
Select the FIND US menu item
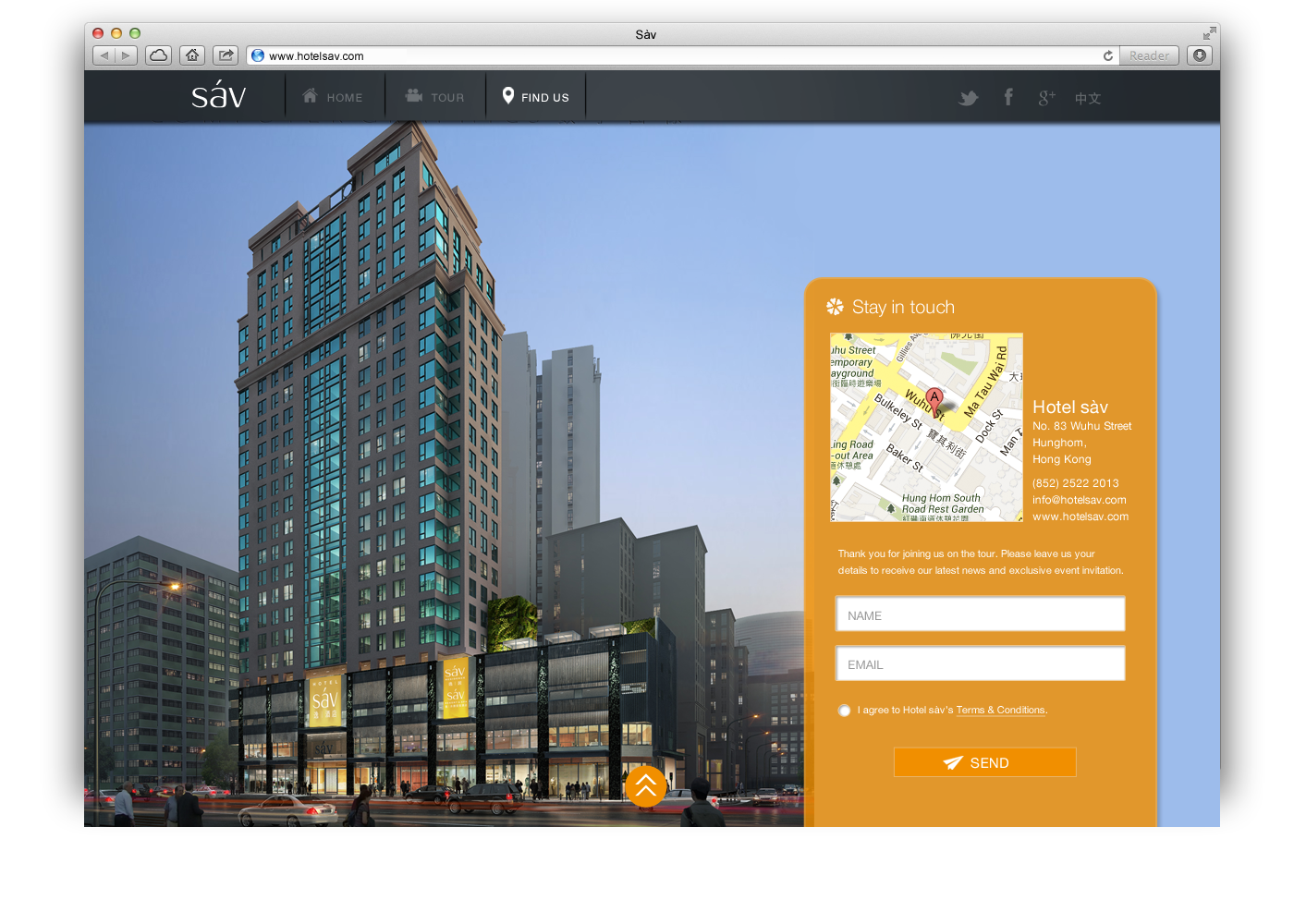point(536,97)
